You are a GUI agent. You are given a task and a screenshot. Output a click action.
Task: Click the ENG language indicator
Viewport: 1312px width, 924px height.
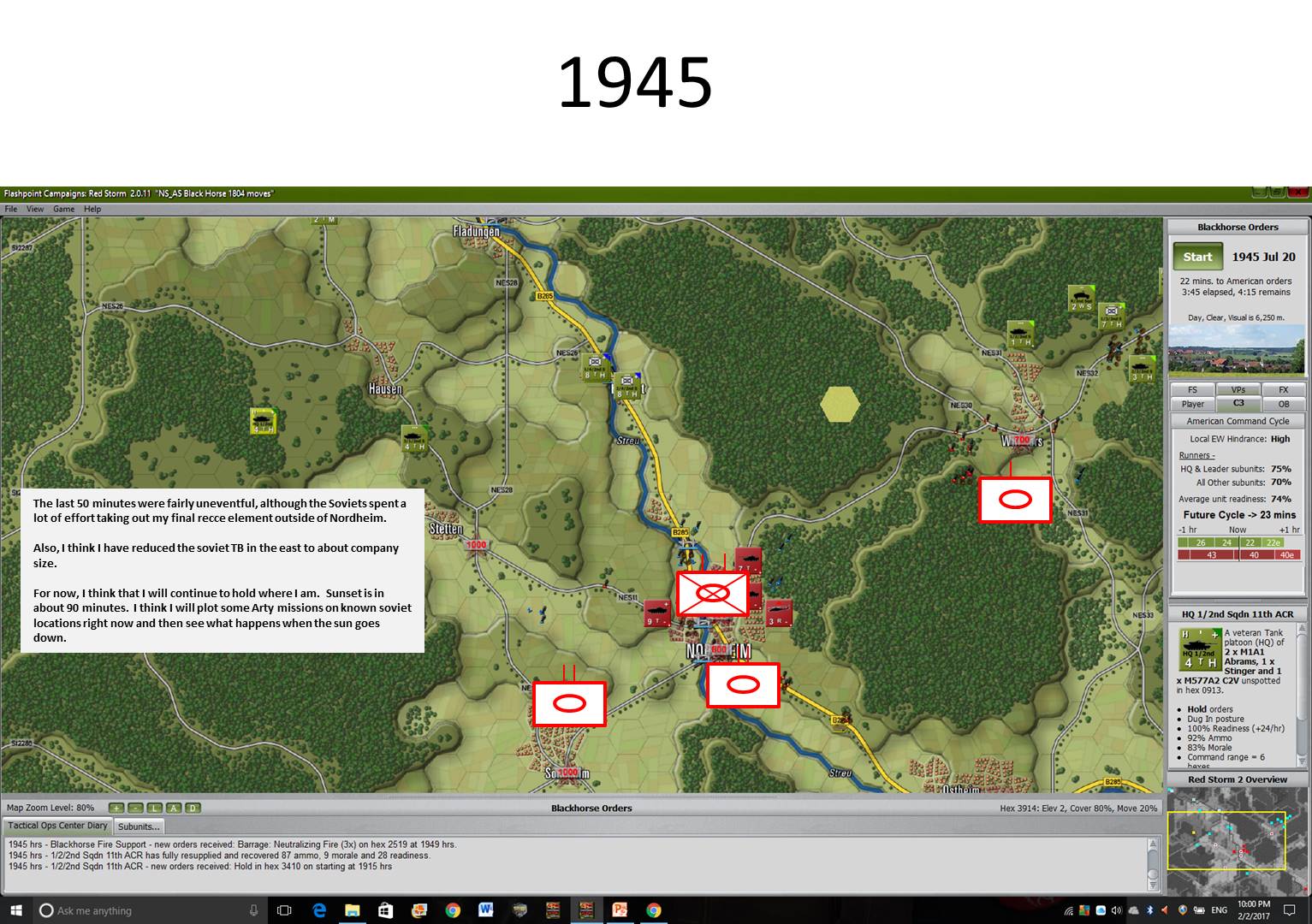[x=1220, y=910]
